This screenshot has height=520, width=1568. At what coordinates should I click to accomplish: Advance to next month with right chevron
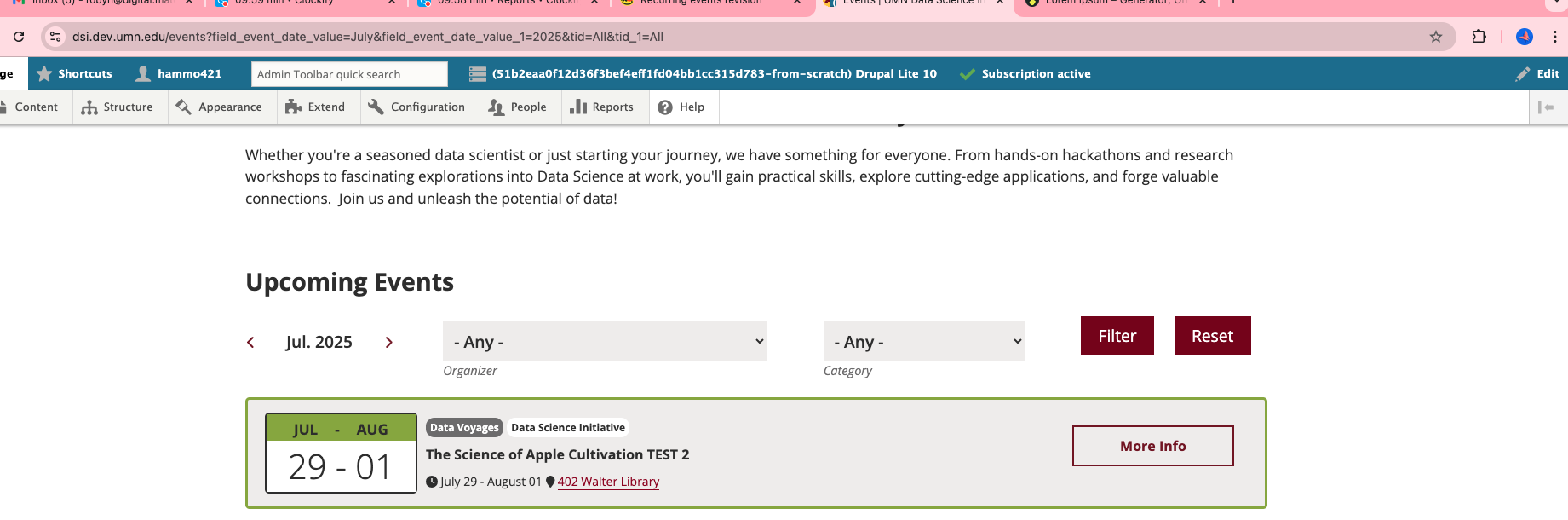[389, 343]
